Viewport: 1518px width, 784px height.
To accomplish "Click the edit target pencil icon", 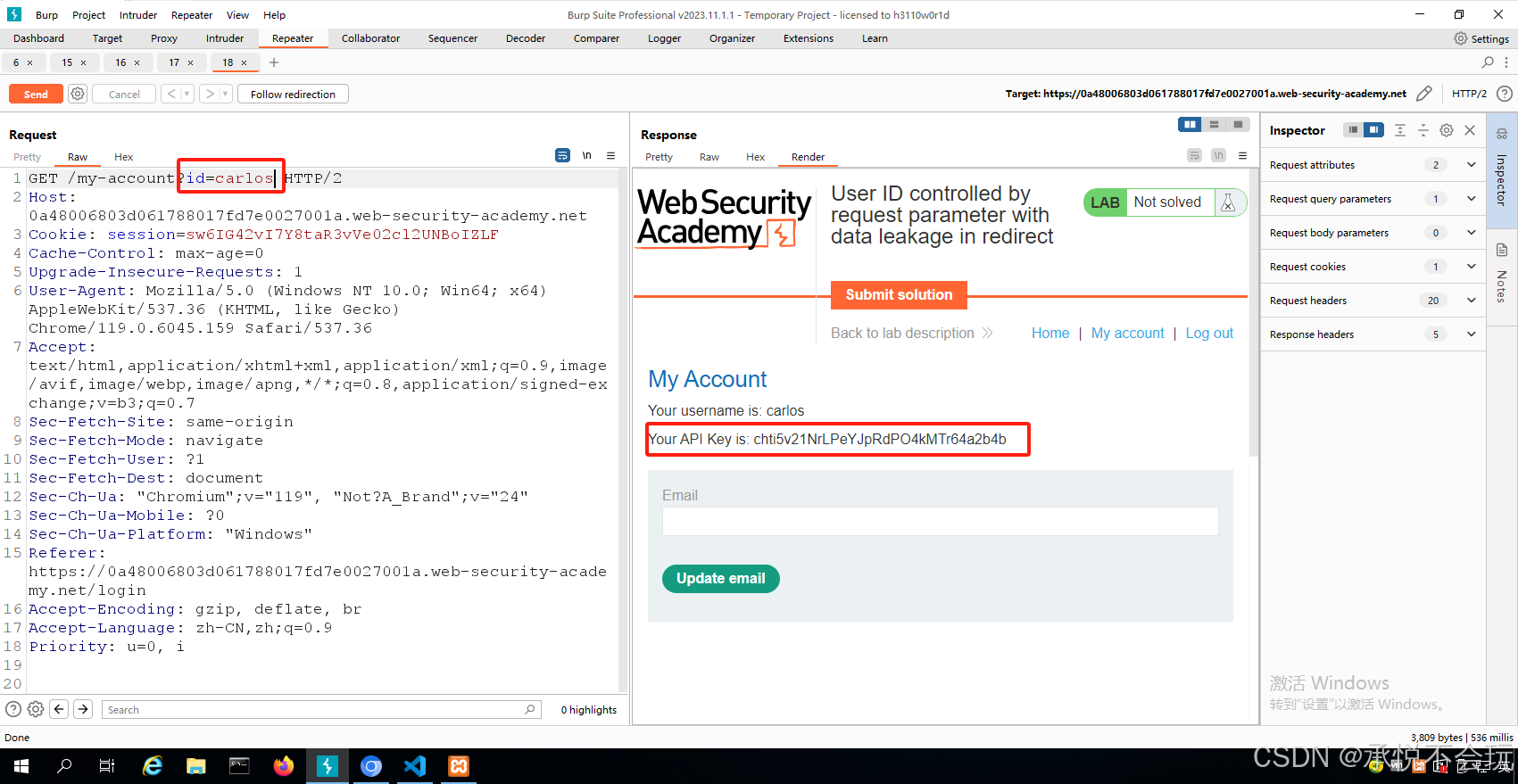I will [1424, 94].
